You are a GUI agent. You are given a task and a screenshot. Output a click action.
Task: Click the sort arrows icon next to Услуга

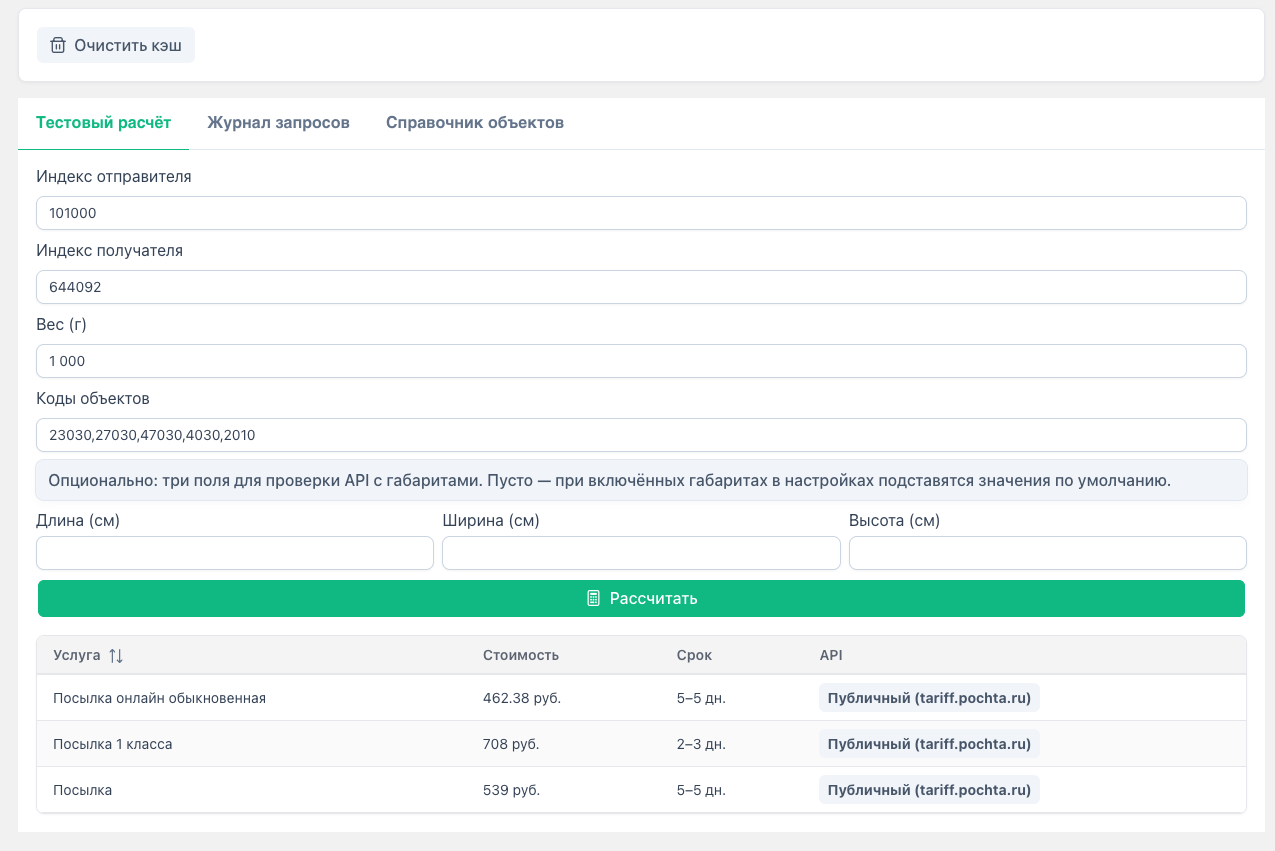(x=116, y=656)
